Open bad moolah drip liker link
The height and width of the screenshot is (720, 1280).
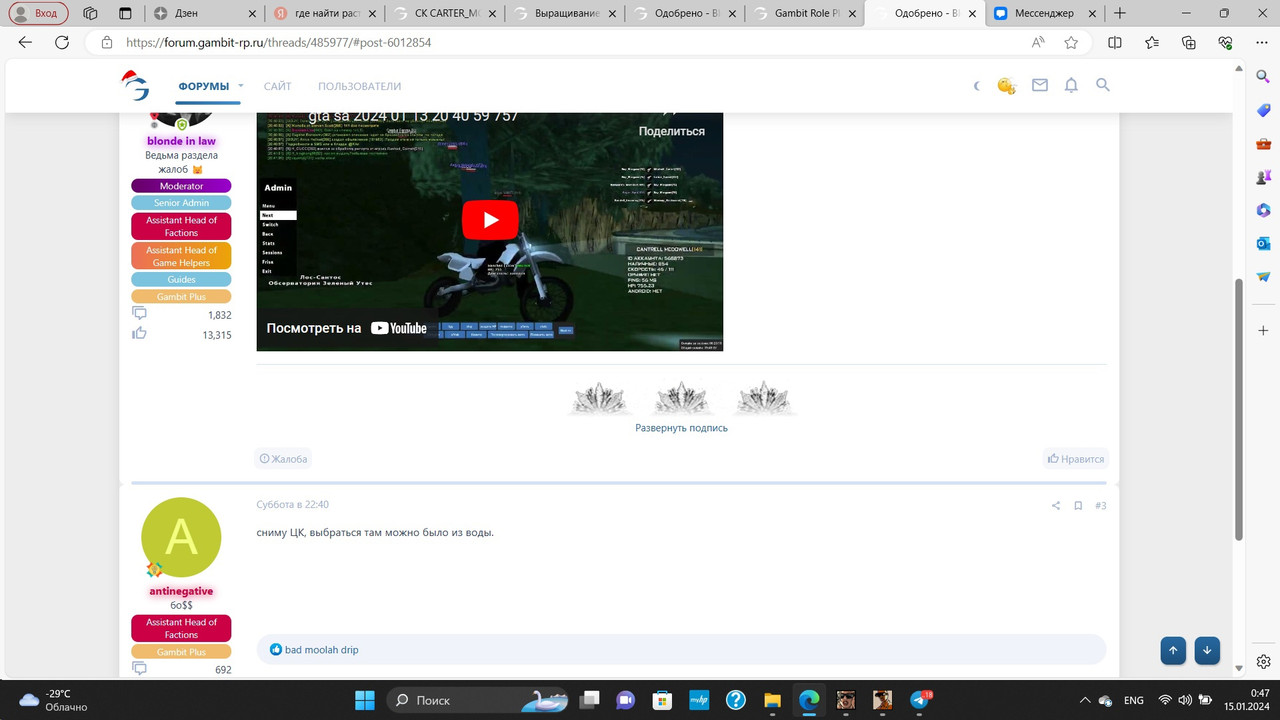point(321,650)
